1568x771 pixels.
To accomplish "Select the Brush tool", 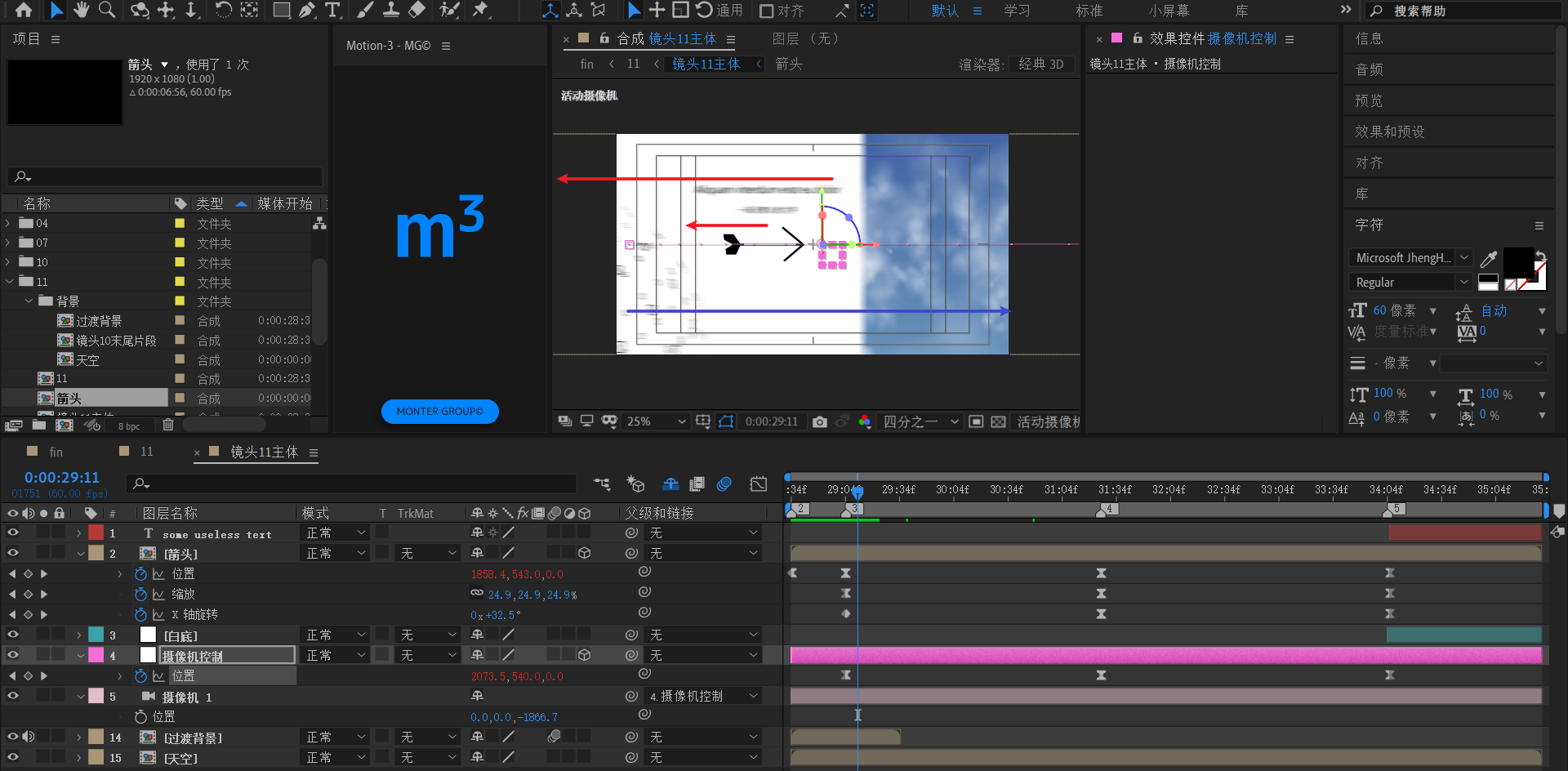I will click(365, 10).
